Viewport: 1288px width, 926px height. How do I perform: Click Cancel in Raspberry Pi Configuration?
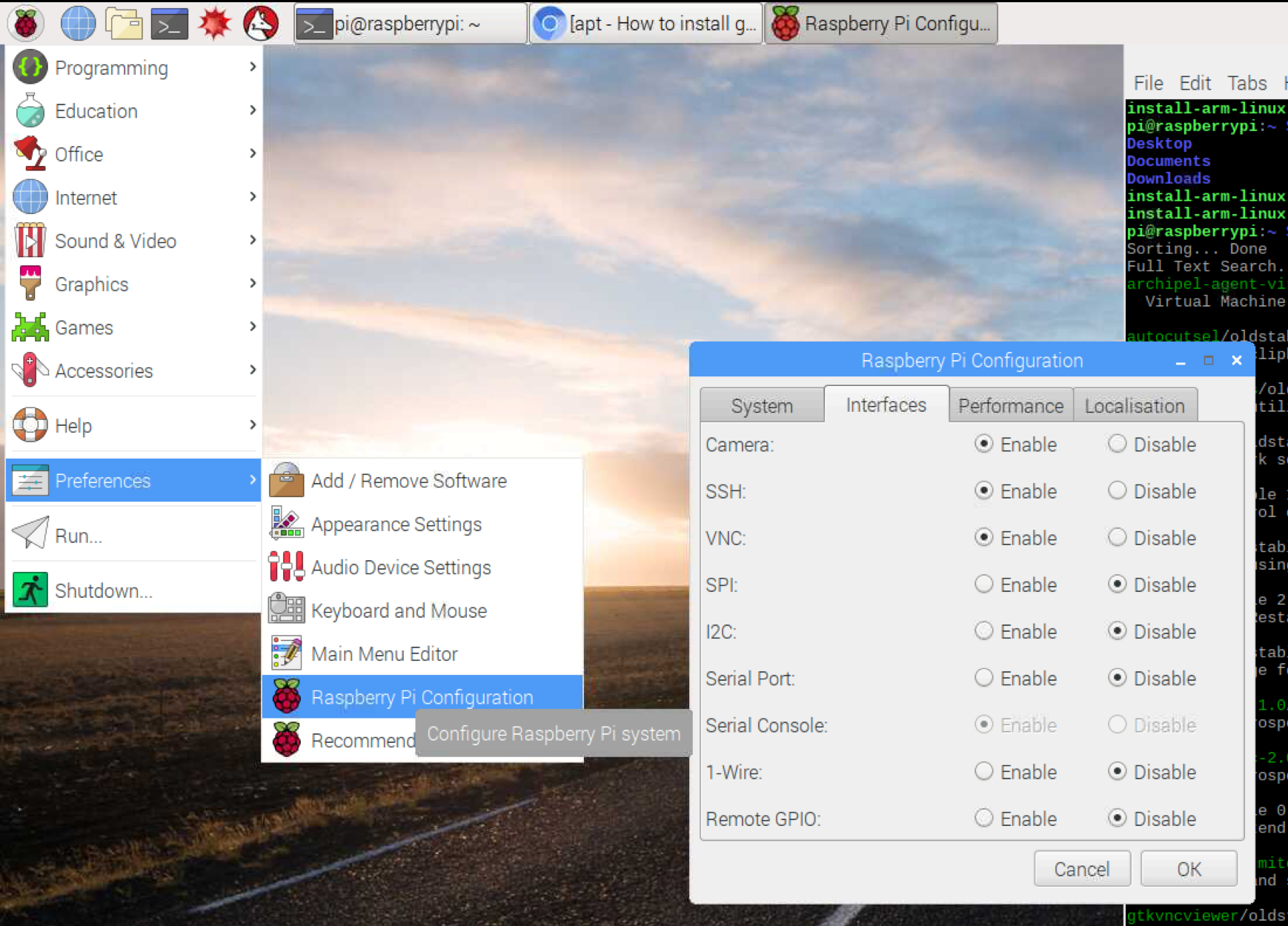(x=1082, y=868)
